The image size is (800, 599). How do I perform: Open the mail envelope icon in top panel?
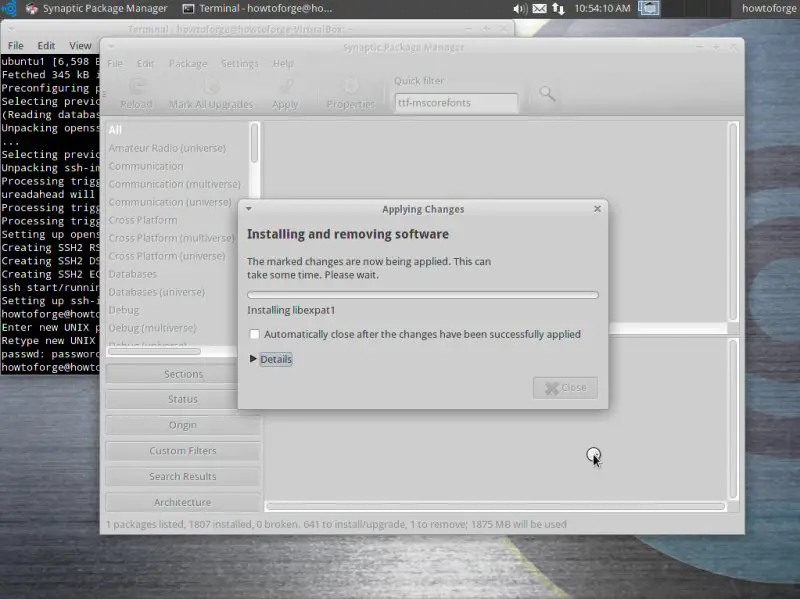539,8
